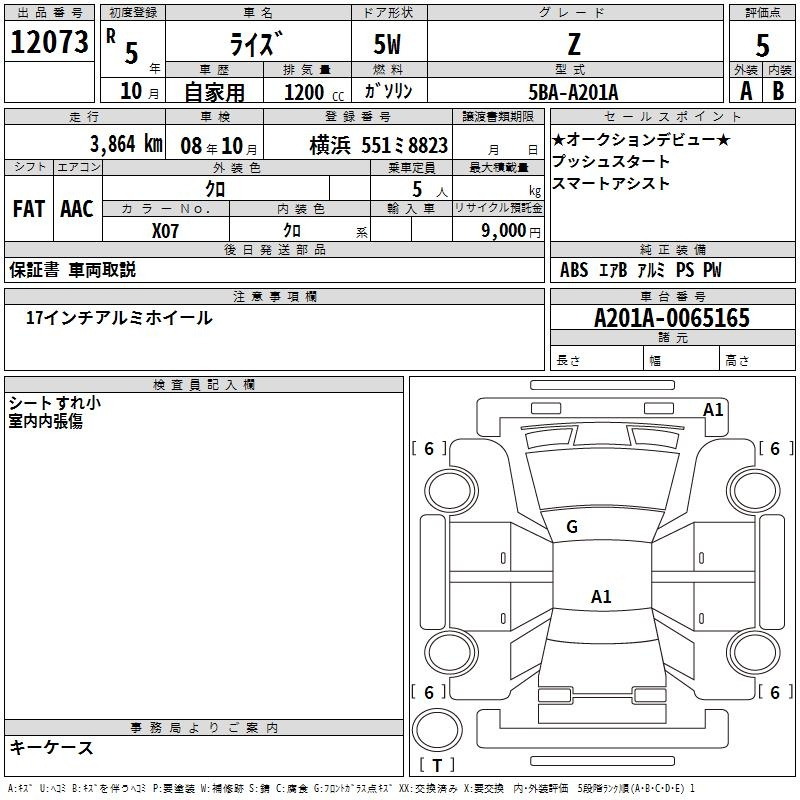Image resolution: width=800 pixels, height=800 pixels.
Task: Click first registration month 10月
Action: pos(139,91)
